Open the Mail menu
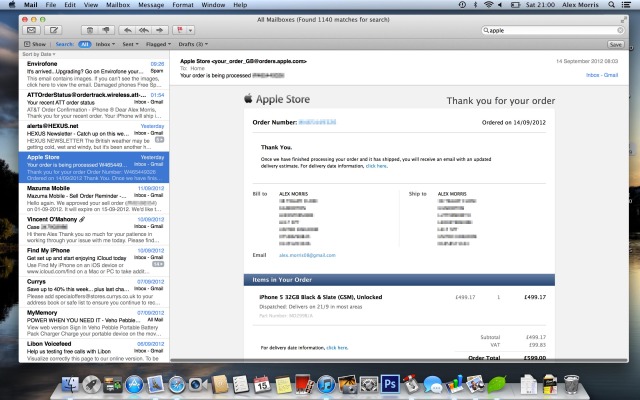 [31, 5]
